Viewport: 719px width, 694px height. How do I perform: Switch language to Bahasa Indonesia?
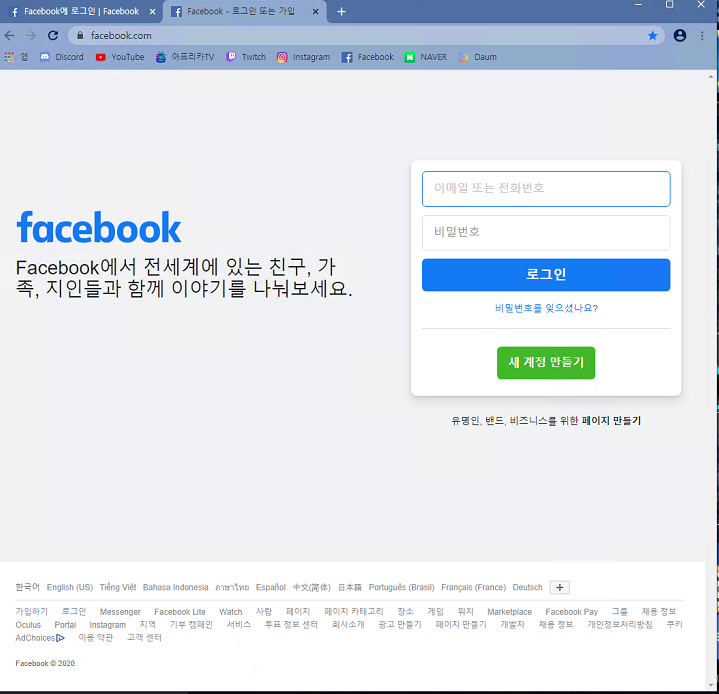pyautogui.click(x=176, y=587)
